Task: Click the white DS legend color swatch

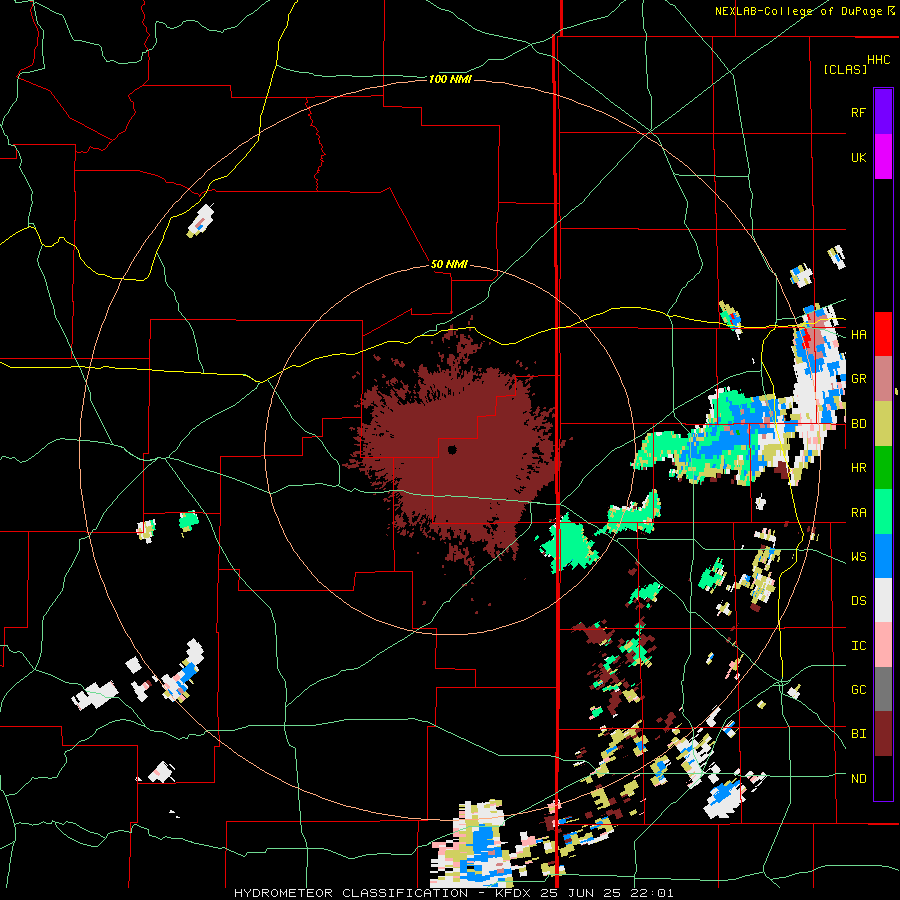Action: click(883, 601)
